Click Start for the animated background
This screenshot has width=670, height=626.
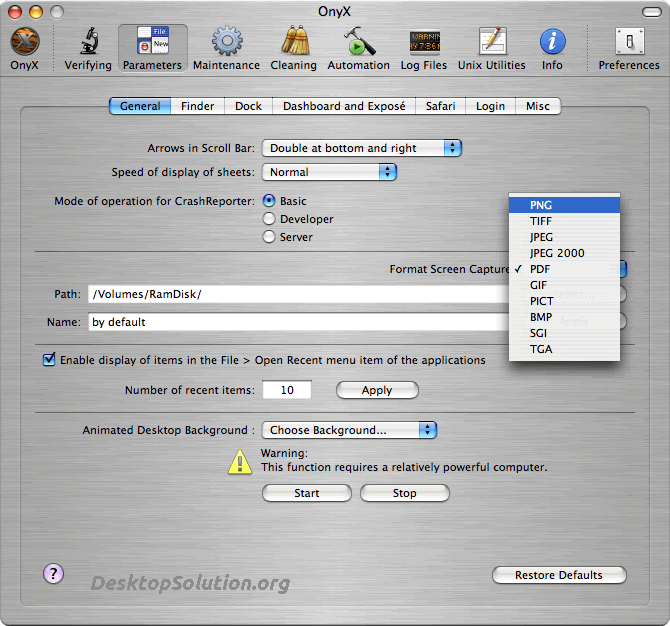307,493
